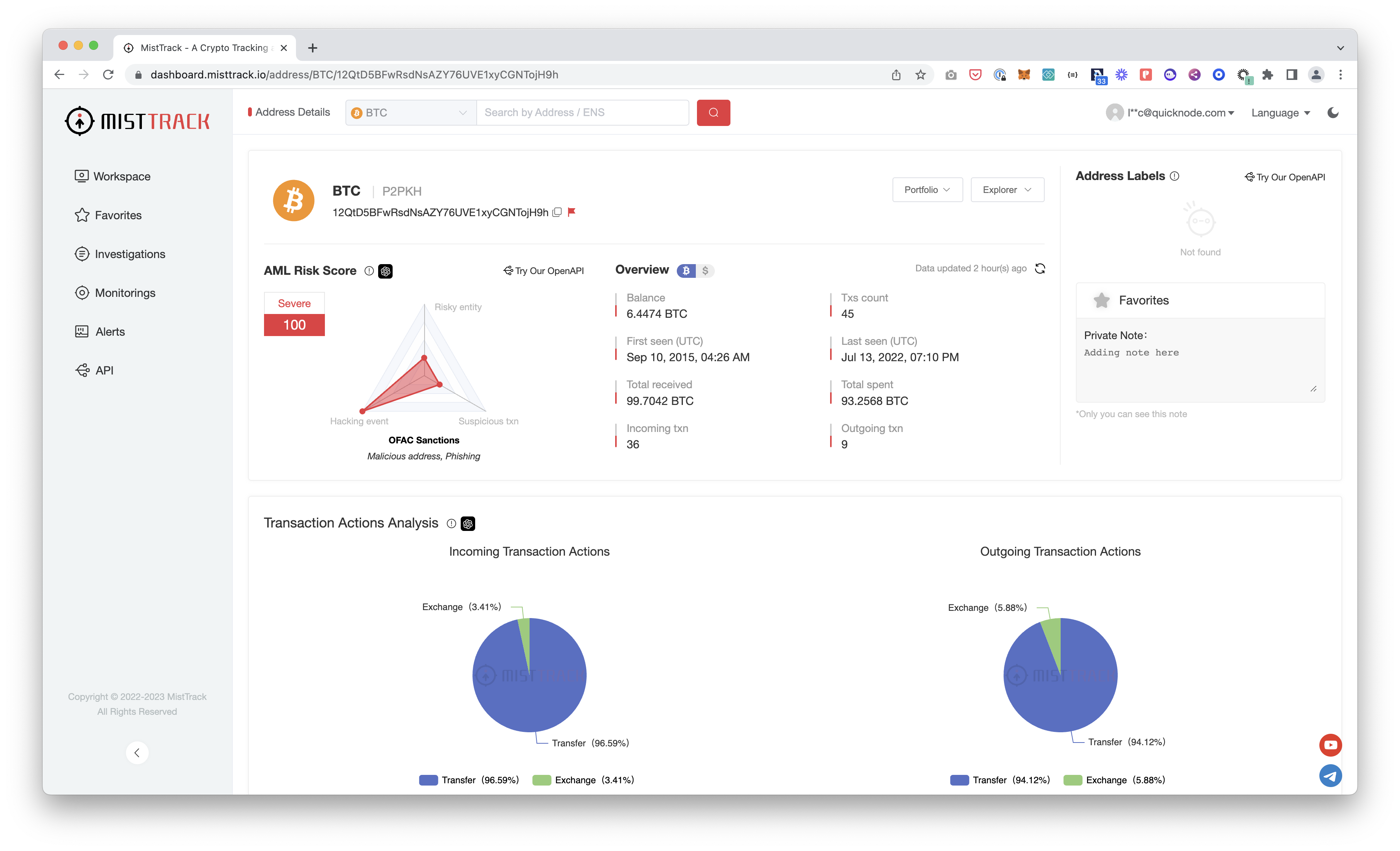The width and height of the screenshot is (1400, 851).
Task: Expand the Explorer dropdown
Action: [1007, 190]
